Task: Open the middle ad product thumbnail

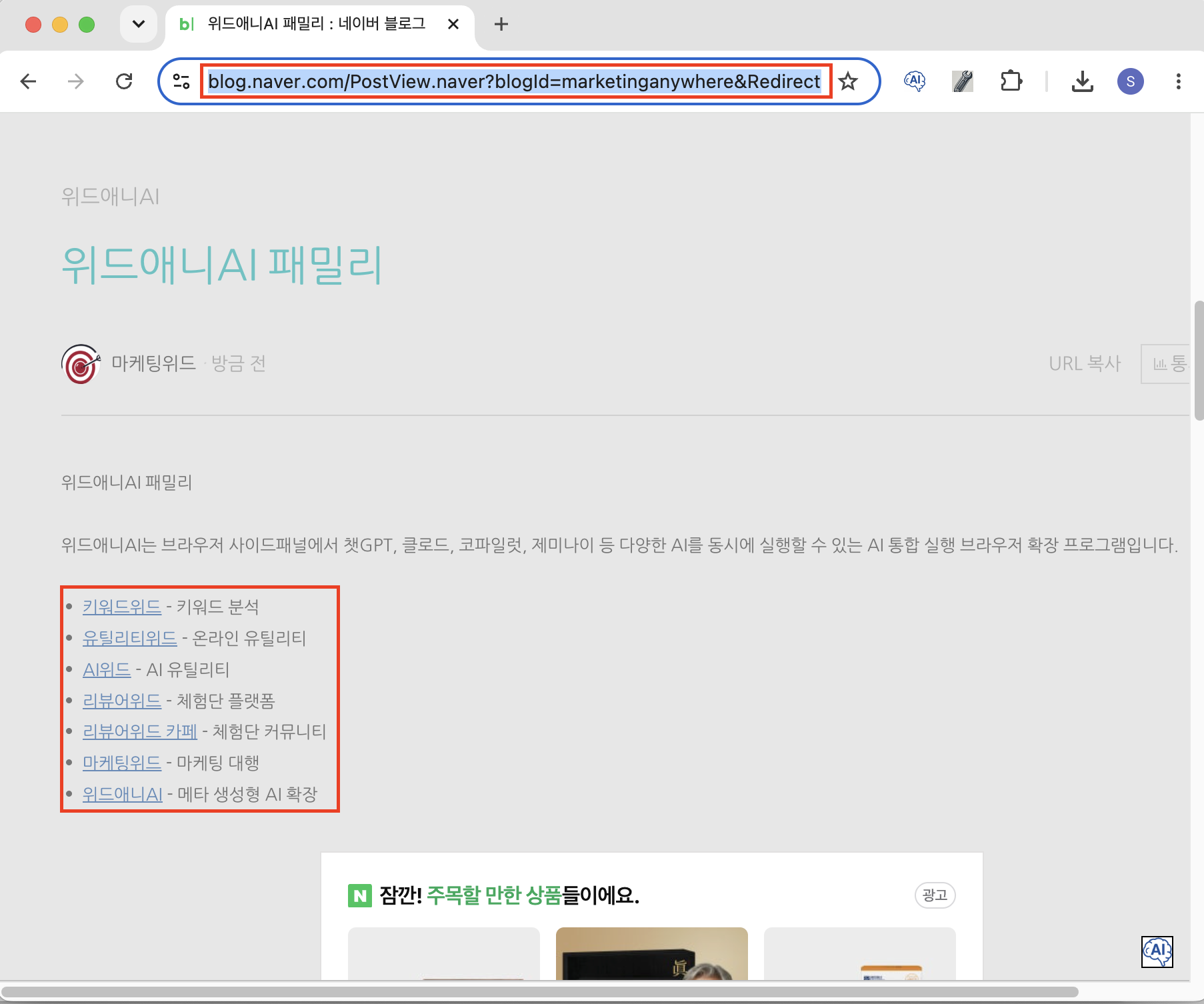Action: point(652,953)
